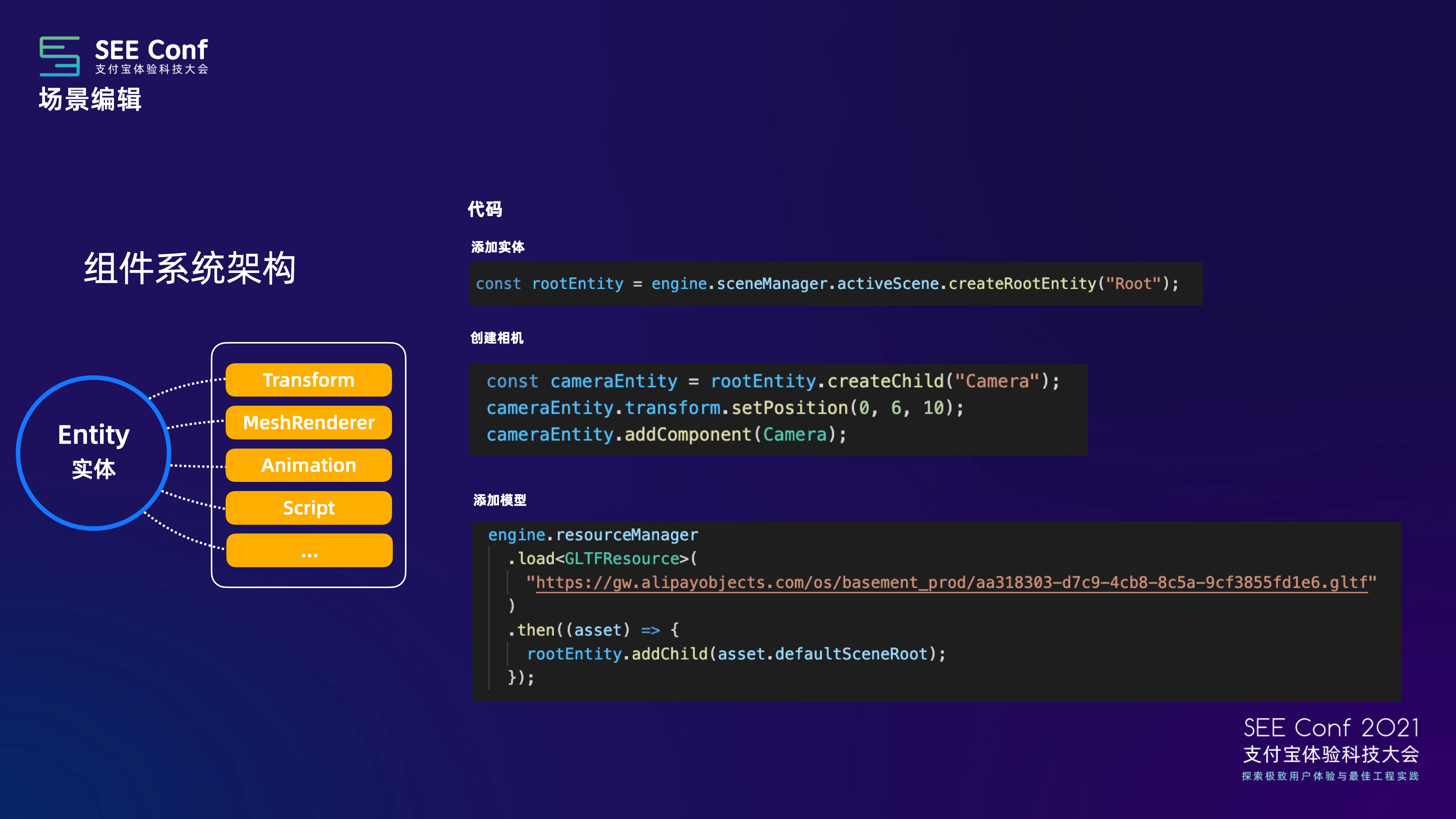Click the 添加实体 label
1456x819 pixels.
[497, 247]
